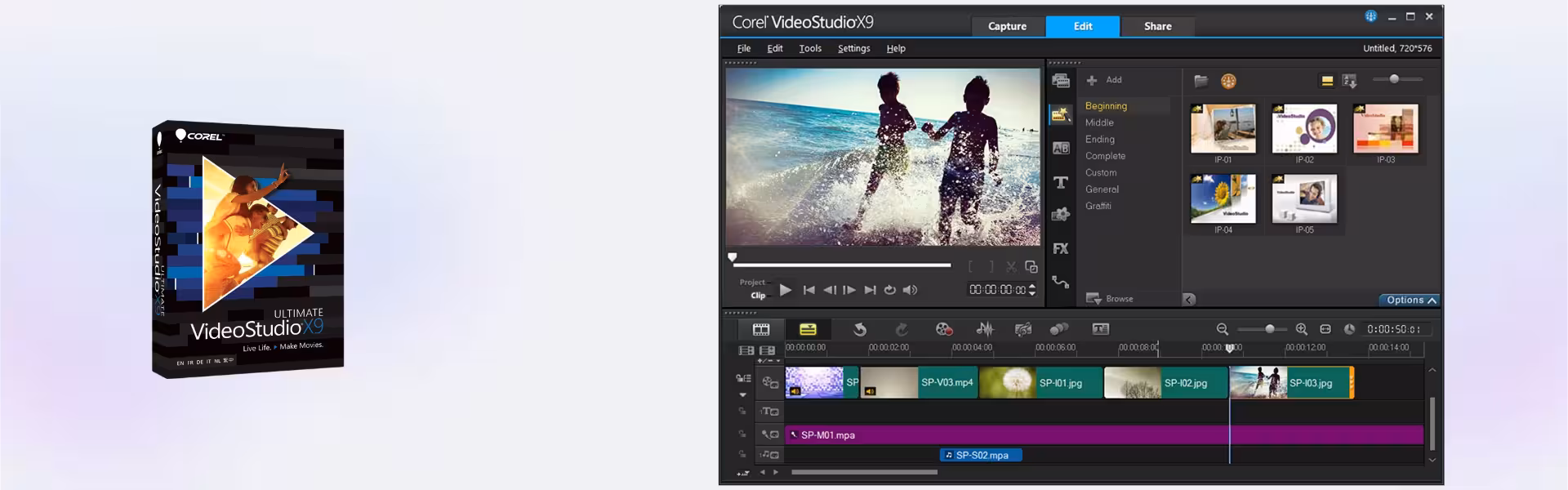
Task: Switch to the Edit tab
Action: pos(1083,26)
